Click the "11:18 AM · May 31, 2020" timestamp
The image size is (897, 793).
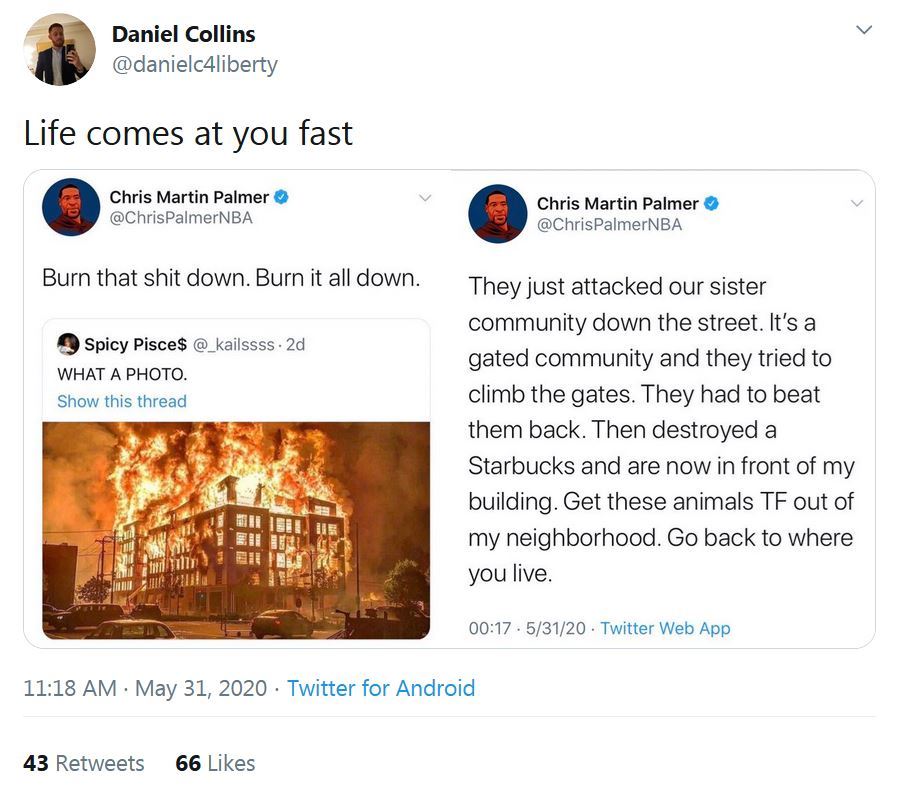coord(145,688)
